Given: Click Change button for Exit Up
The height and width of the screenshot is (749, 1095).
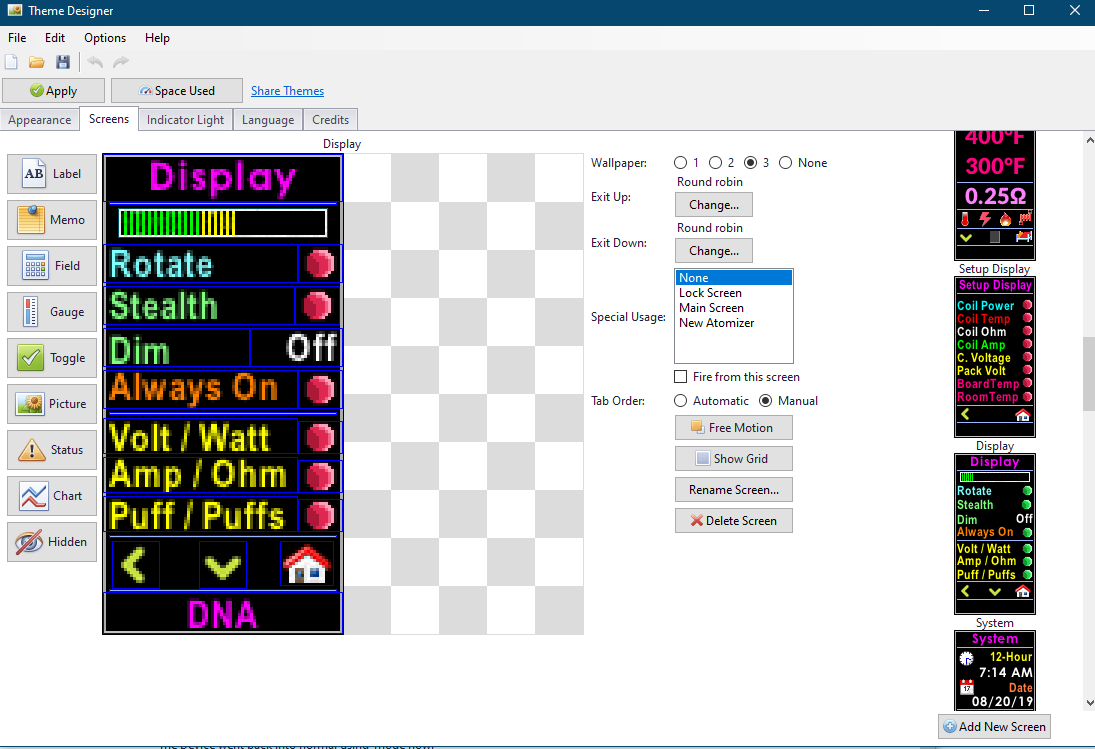Looking at the screenshot, I should pyautogui.click(x=713, y=205).
